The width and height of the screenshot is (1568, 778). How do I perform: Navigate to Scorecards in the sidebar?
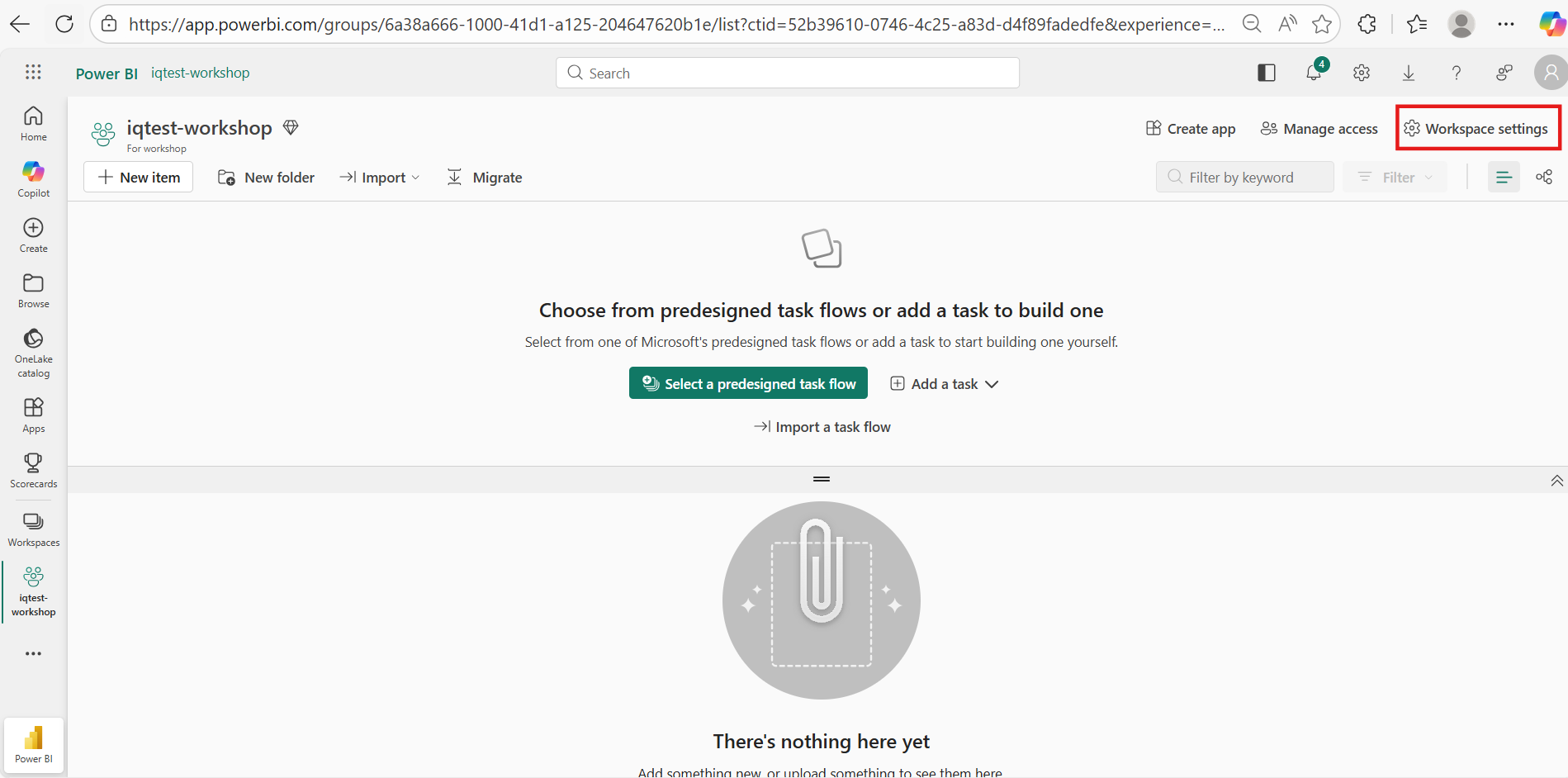click(33, 469)
